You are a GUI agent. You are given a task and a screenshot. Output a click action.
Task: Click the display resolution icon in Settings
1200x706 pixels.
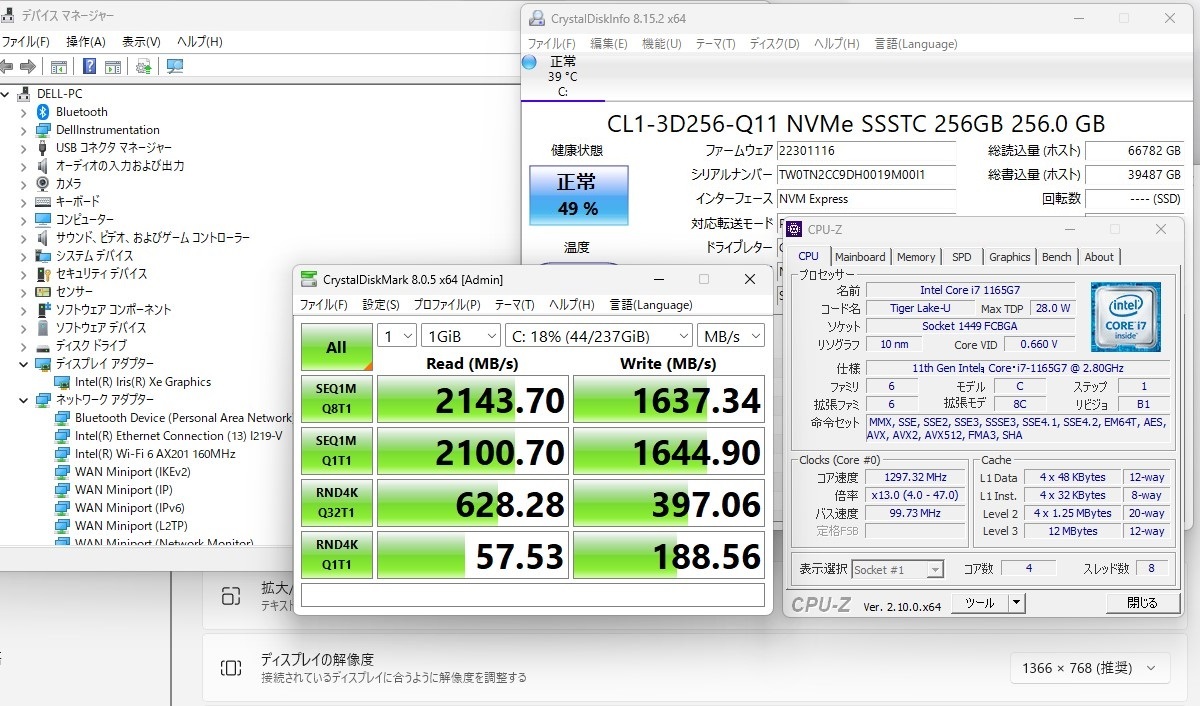click(231, 668)
